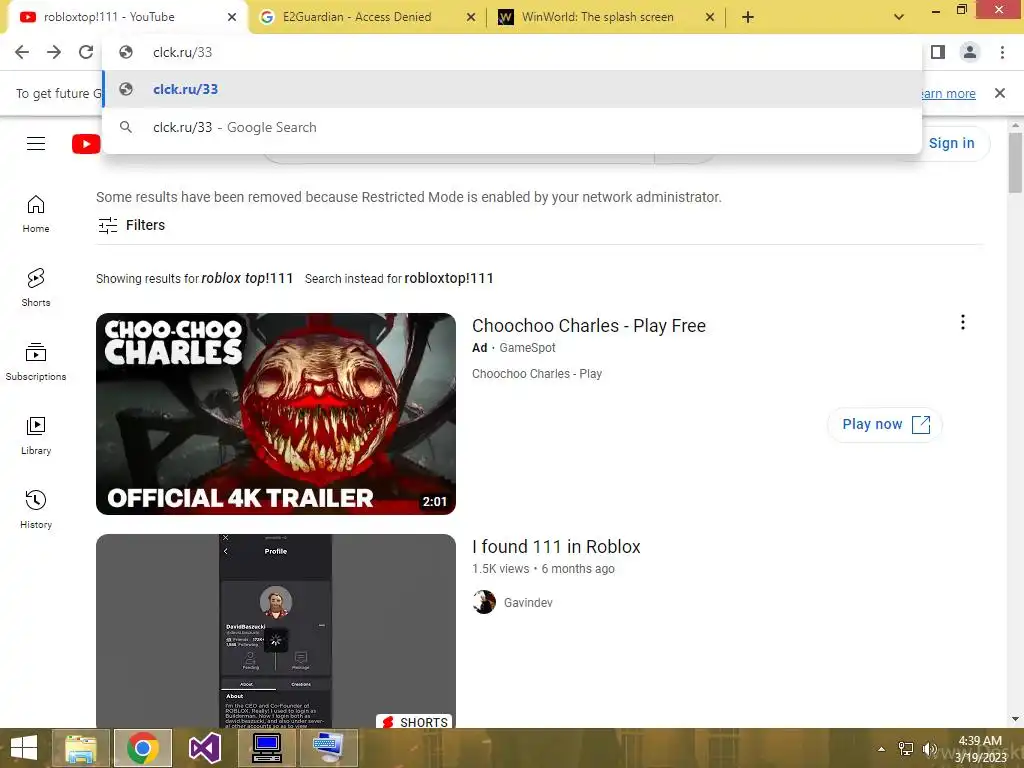The height and width of the screenshot is (768, 1024).
Task: Click Play now on the Choochoo ad
Action: [x=885, y=424]
